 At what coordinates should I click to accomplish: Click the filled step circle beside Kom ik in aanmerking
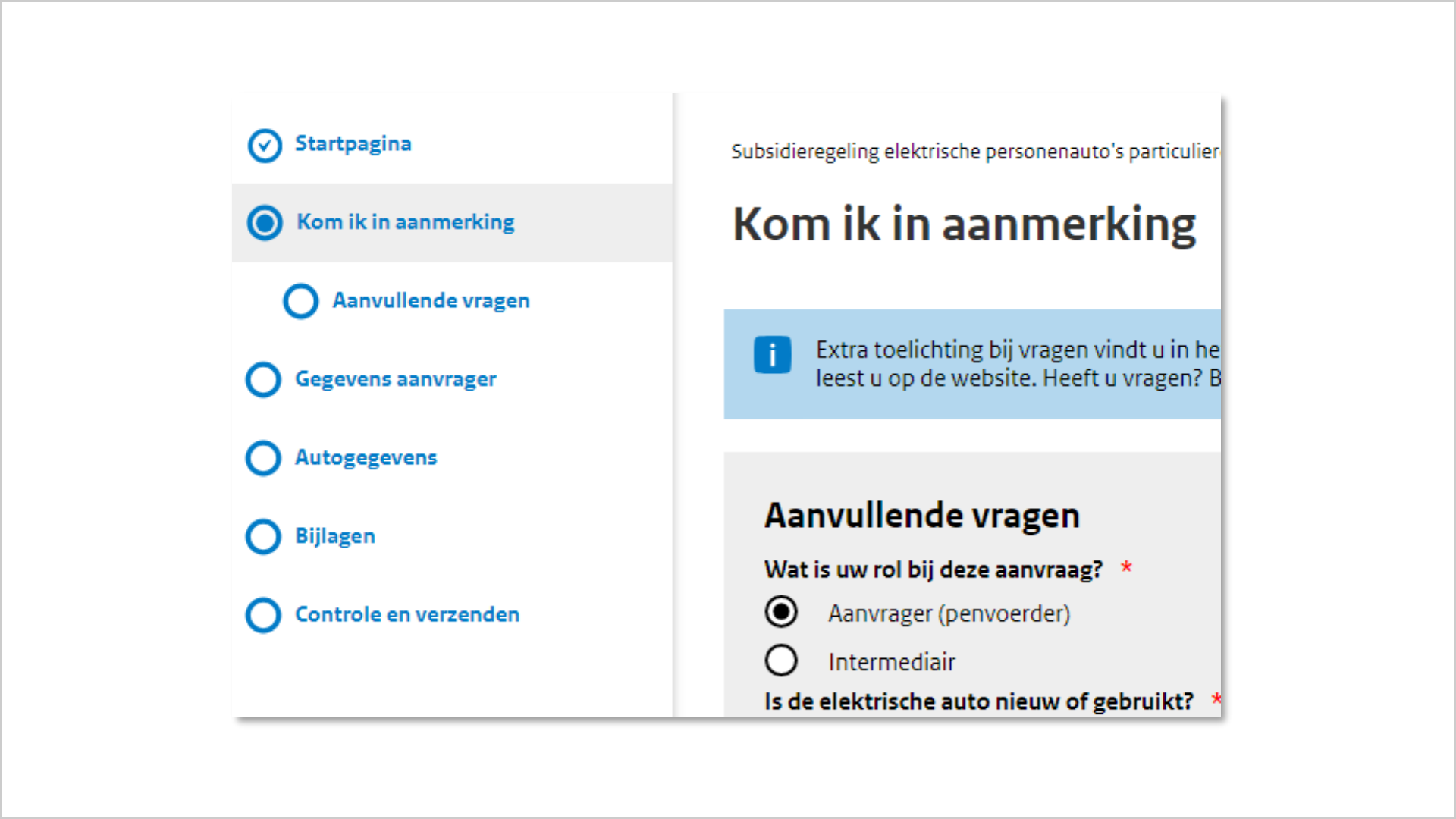point(264,223)
